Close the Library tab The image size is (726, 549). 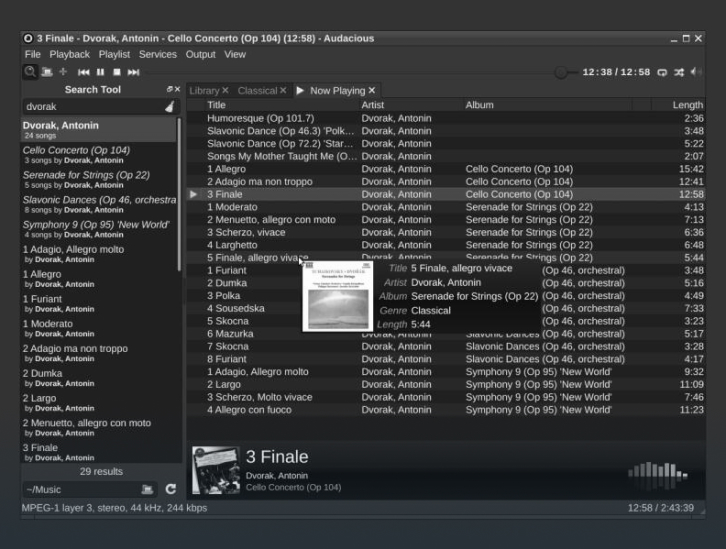click(x=225, y=90)
